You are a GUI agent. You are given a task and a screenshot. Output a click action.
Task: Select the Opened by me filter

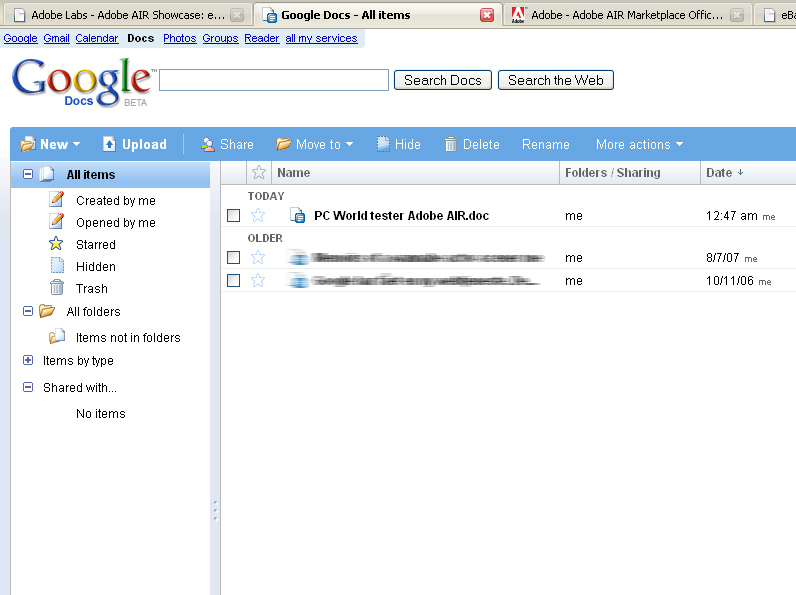pos(116,223)
